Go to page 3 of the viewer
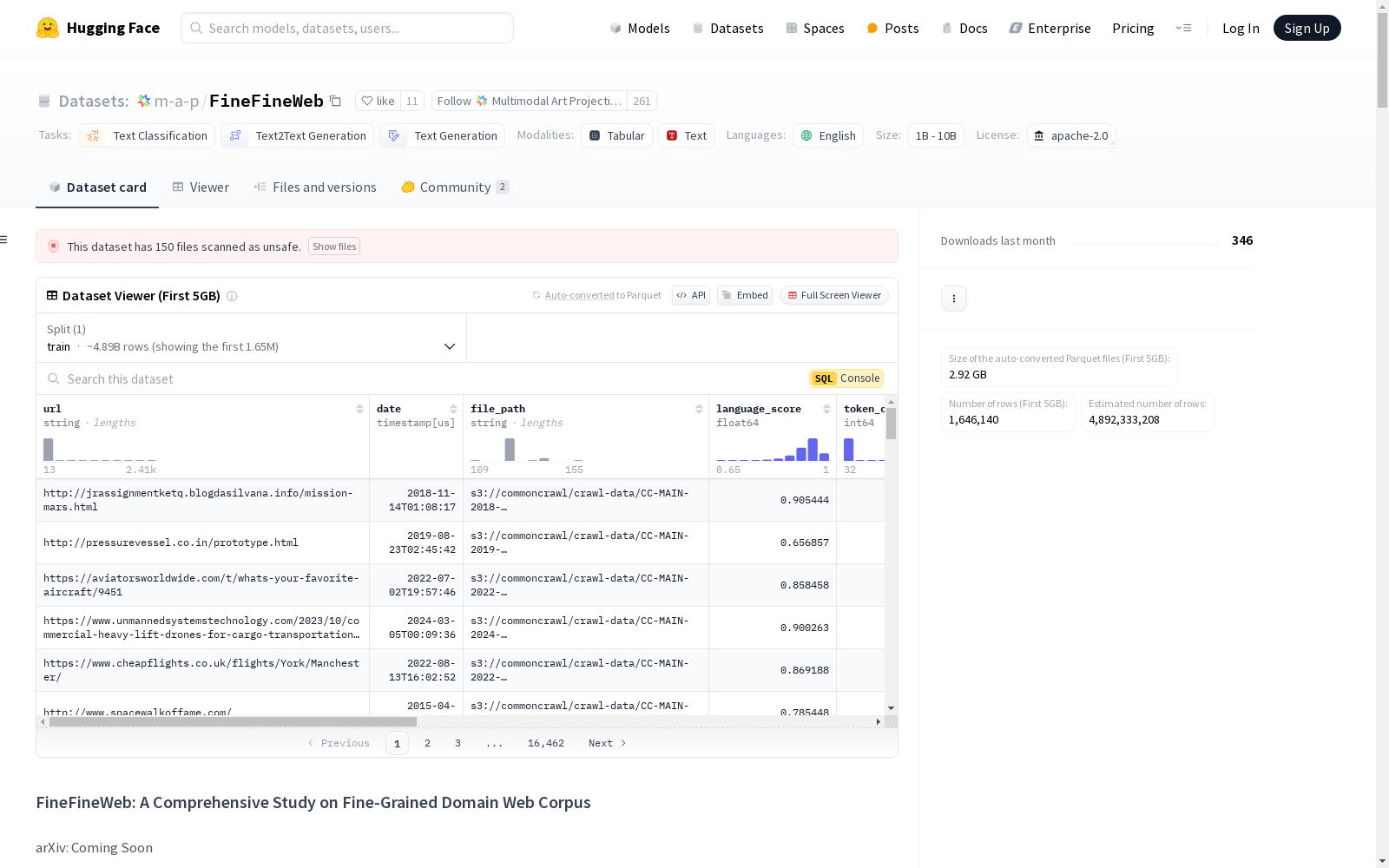Screen dimensions: 1389x868 click(x=458, y=743)
